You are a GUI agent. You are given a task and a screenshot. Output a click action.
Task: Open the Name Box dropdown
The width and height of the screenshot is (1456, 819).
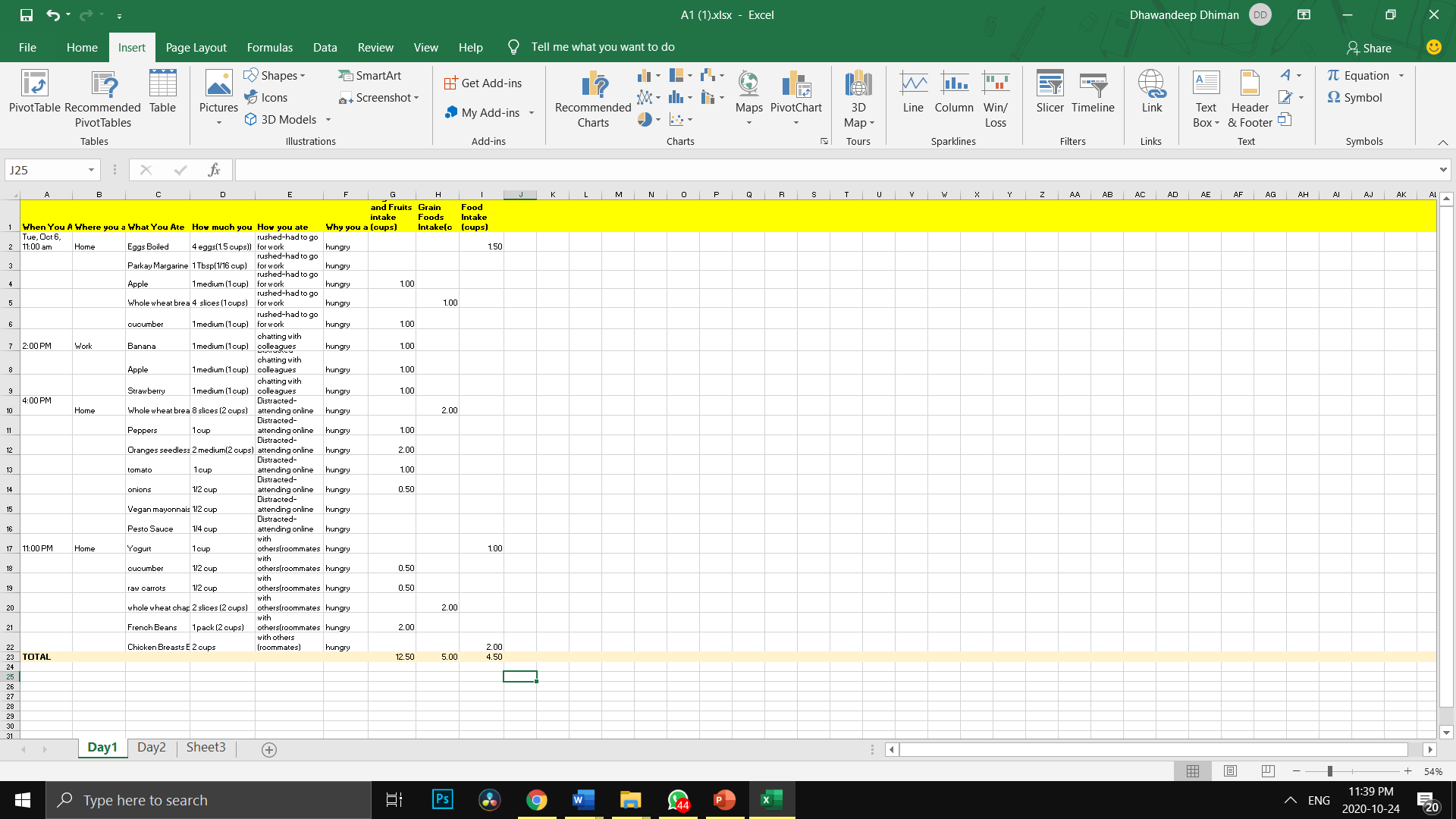click(x=91, y=170)
